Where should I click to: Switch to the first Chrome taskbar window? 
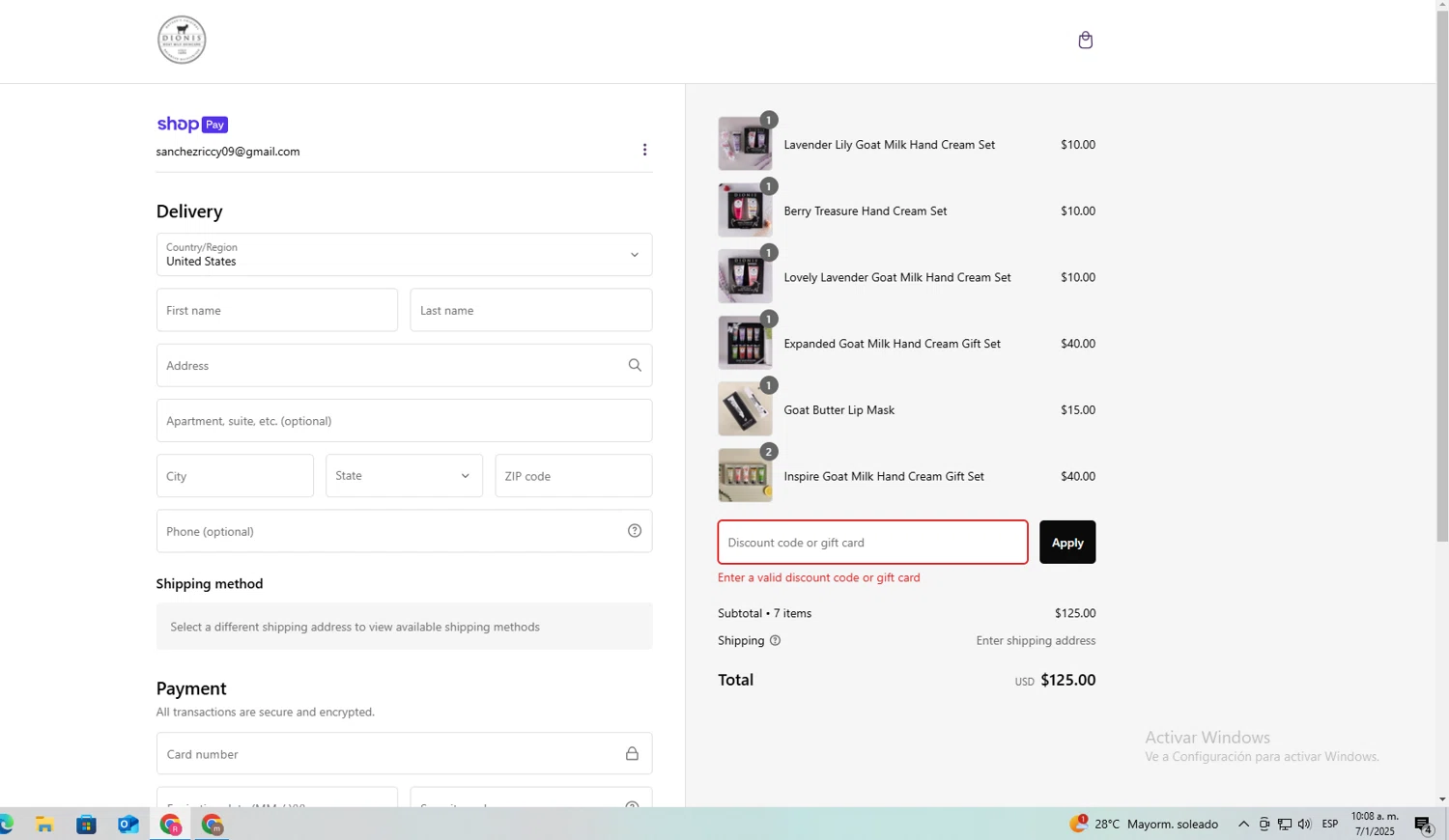pyautogui.click(x=170, y=825)
